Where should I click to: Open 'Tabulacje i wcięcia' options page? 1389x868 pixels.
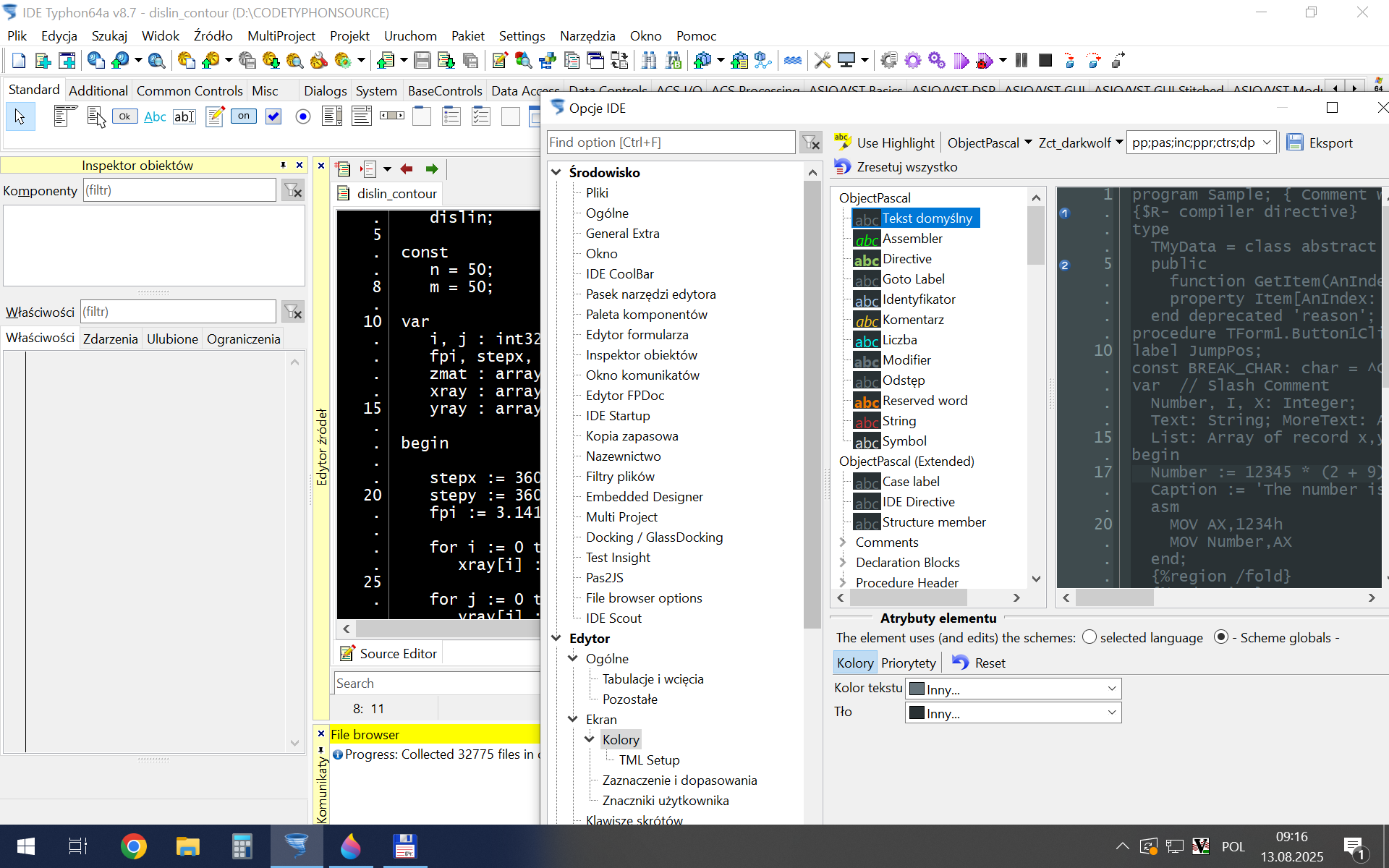click(653, 678)
